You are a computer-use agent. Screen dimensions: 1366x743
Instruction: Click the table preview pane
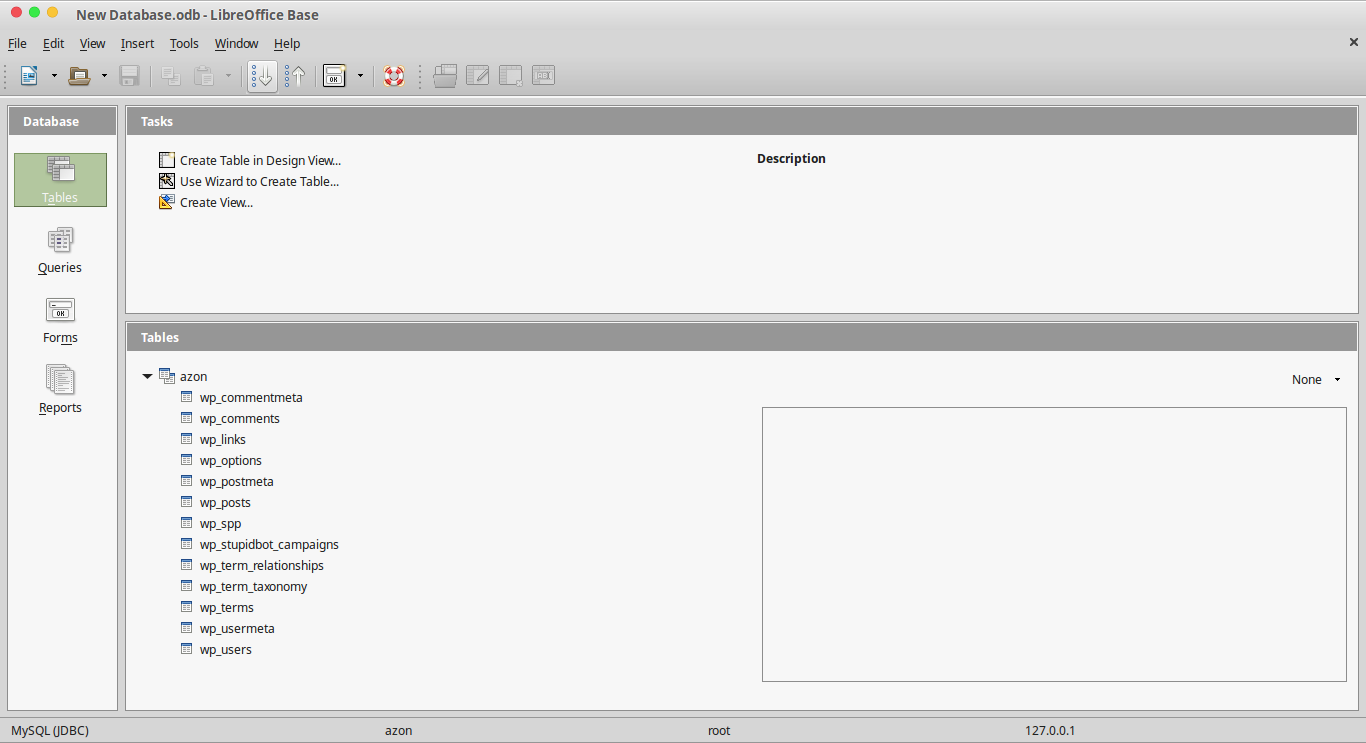pyautogui.click(x=1054, y=544)
